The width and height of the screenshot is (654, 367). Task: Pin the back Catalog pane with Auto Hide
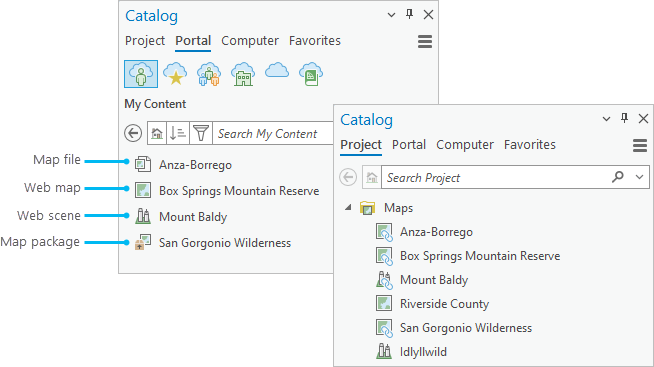[410, 15]
